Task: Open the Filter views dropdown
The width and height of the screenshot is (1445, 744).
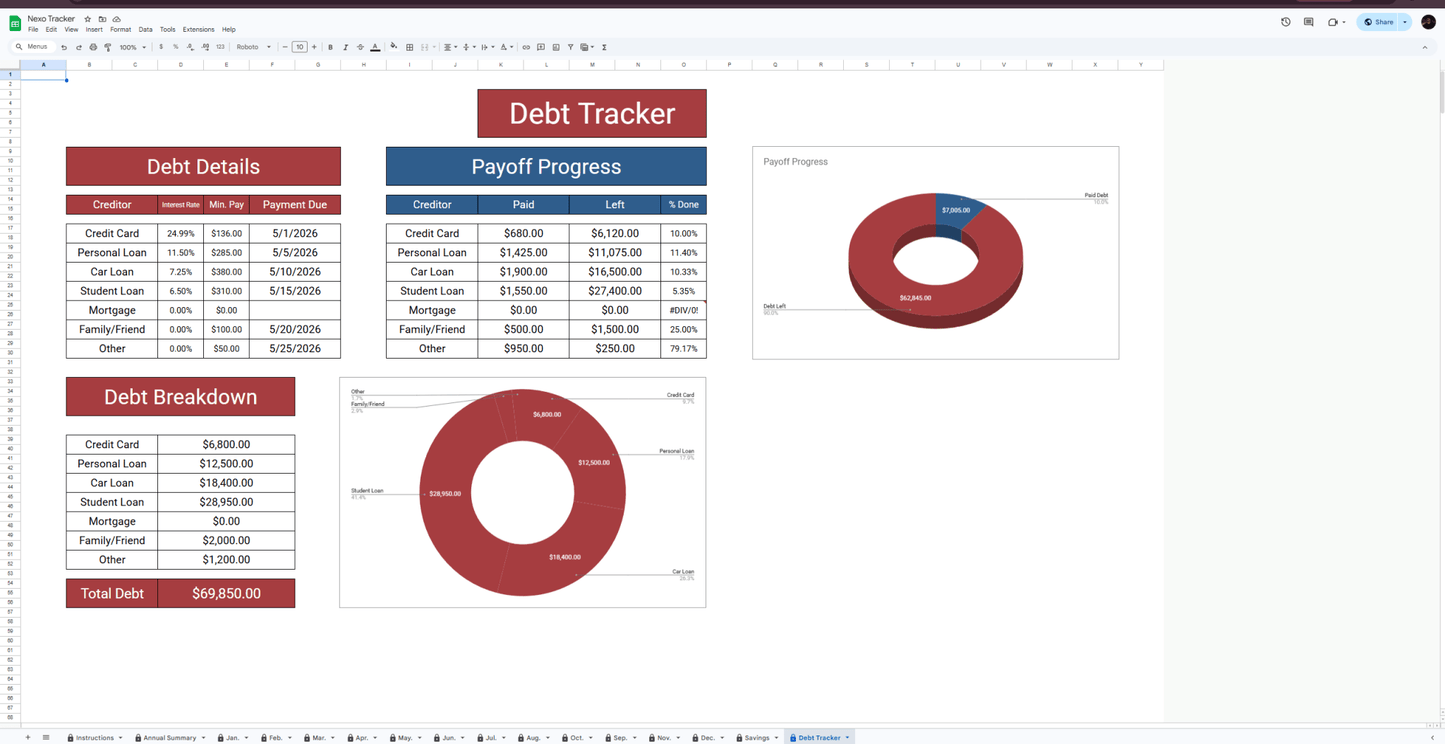Action: (587, 47)
